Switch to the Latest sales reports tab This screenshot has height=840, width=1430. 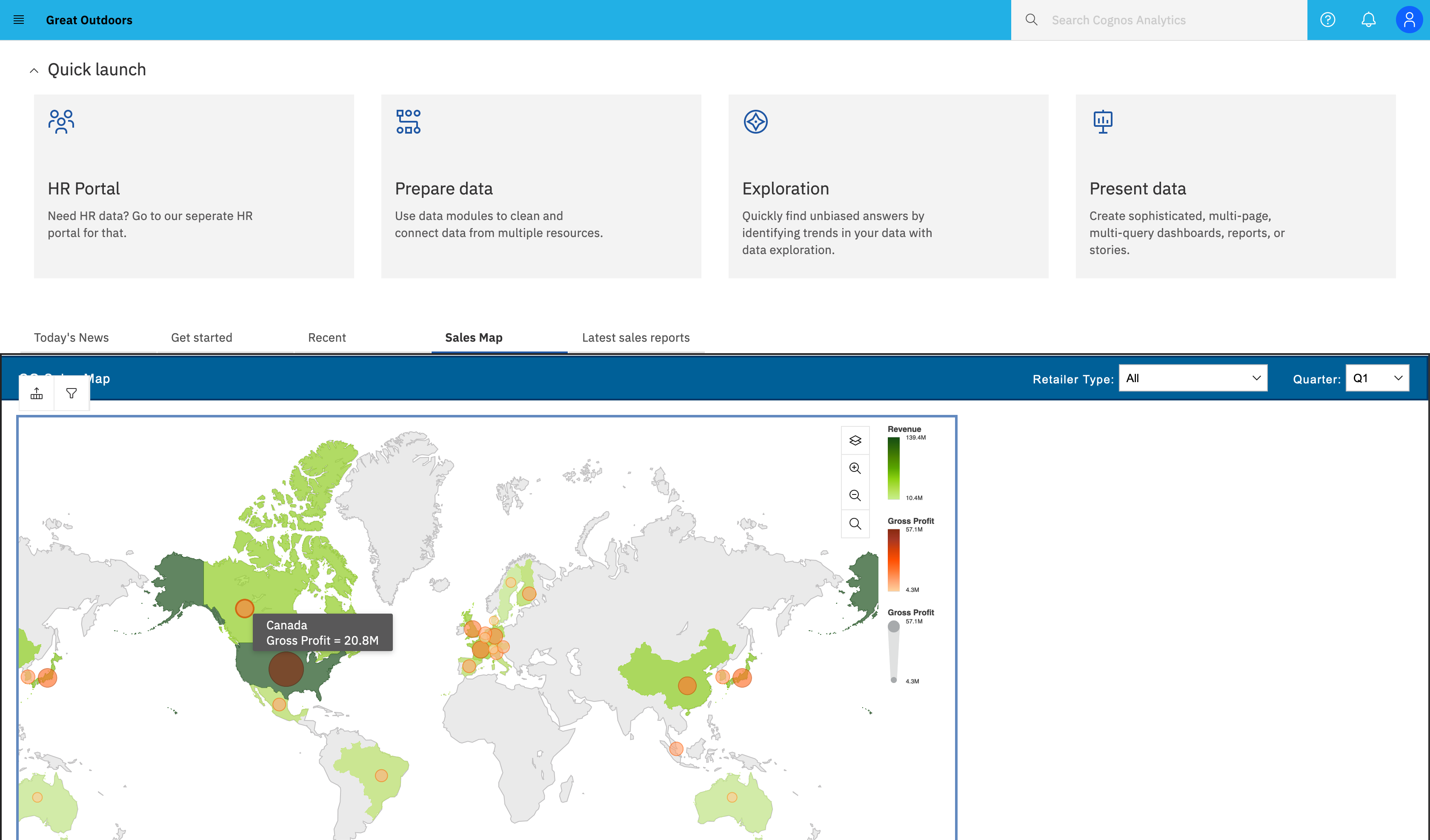tap(635, 337)
